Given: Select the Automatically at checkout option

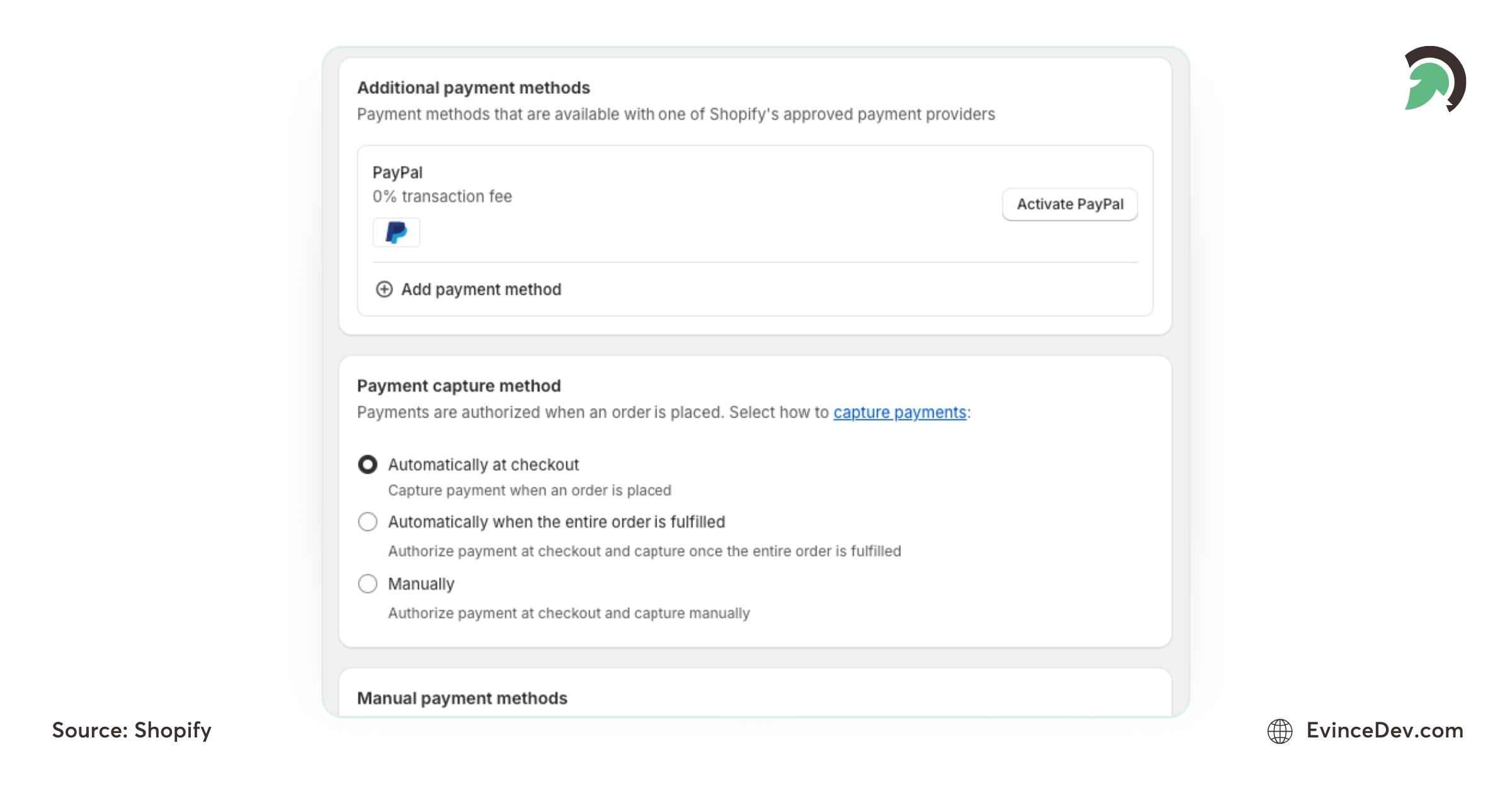Looking at the screenshot, I should [368, 465].
